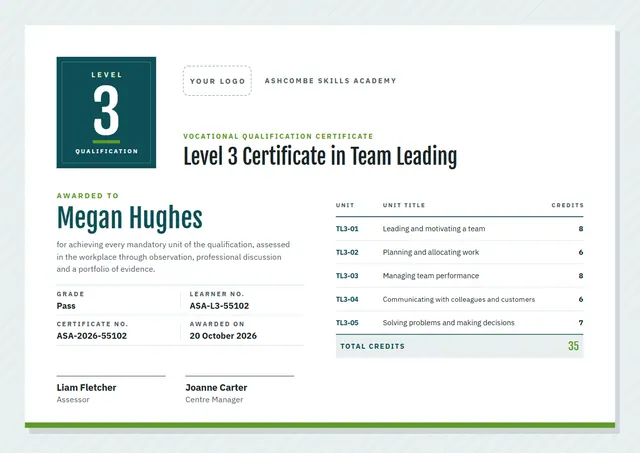Click the Level 3 Certificate in Team Leading title
This screenshot has width=640, height=453.
pyautogui.click(x=320, y=157)
